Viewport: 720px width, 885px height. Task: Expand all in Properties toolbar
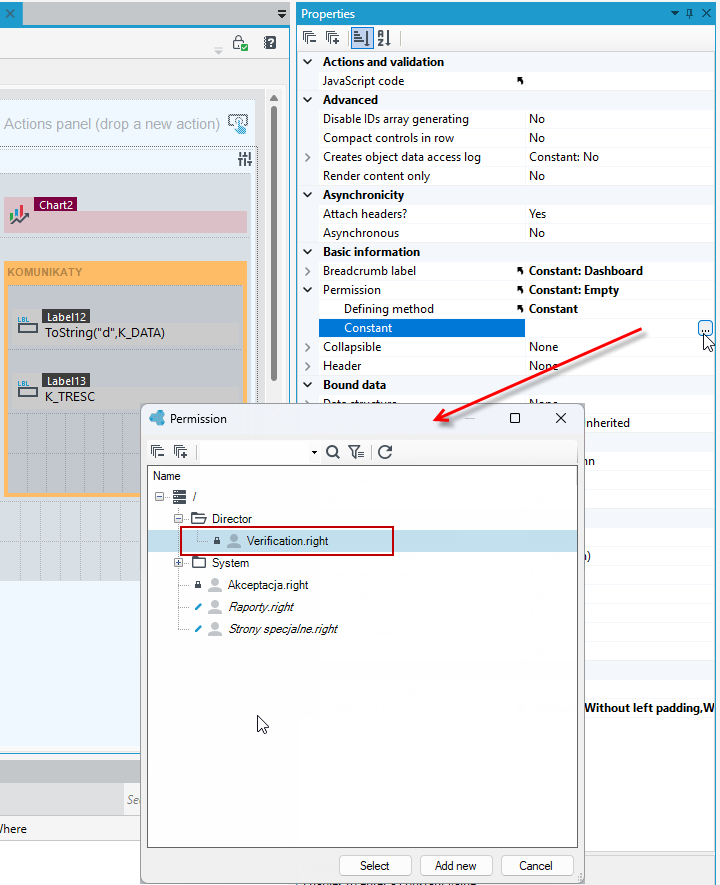pos(332,38)
